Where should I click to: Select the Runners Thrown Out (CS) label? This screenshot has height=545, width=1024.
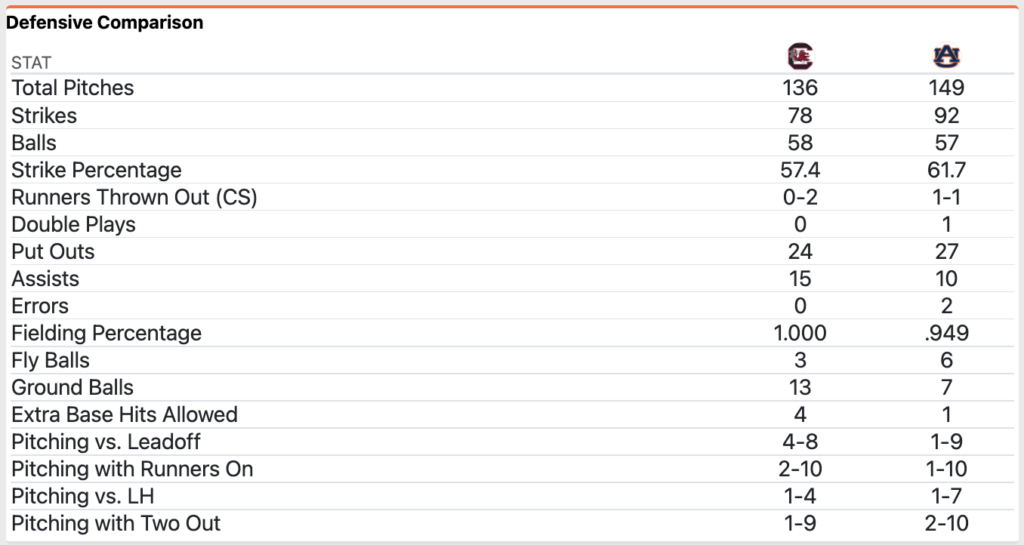tap(134, 197)
